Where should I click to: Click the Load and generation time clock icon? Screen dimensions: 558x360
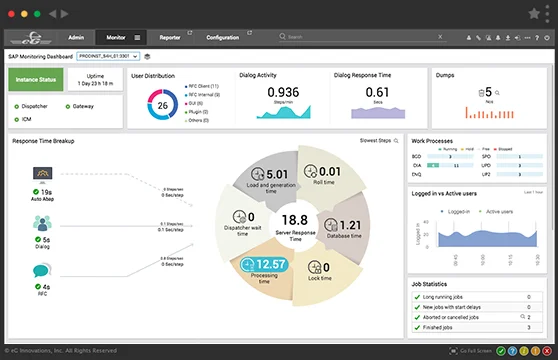click(x=258, y=174)
